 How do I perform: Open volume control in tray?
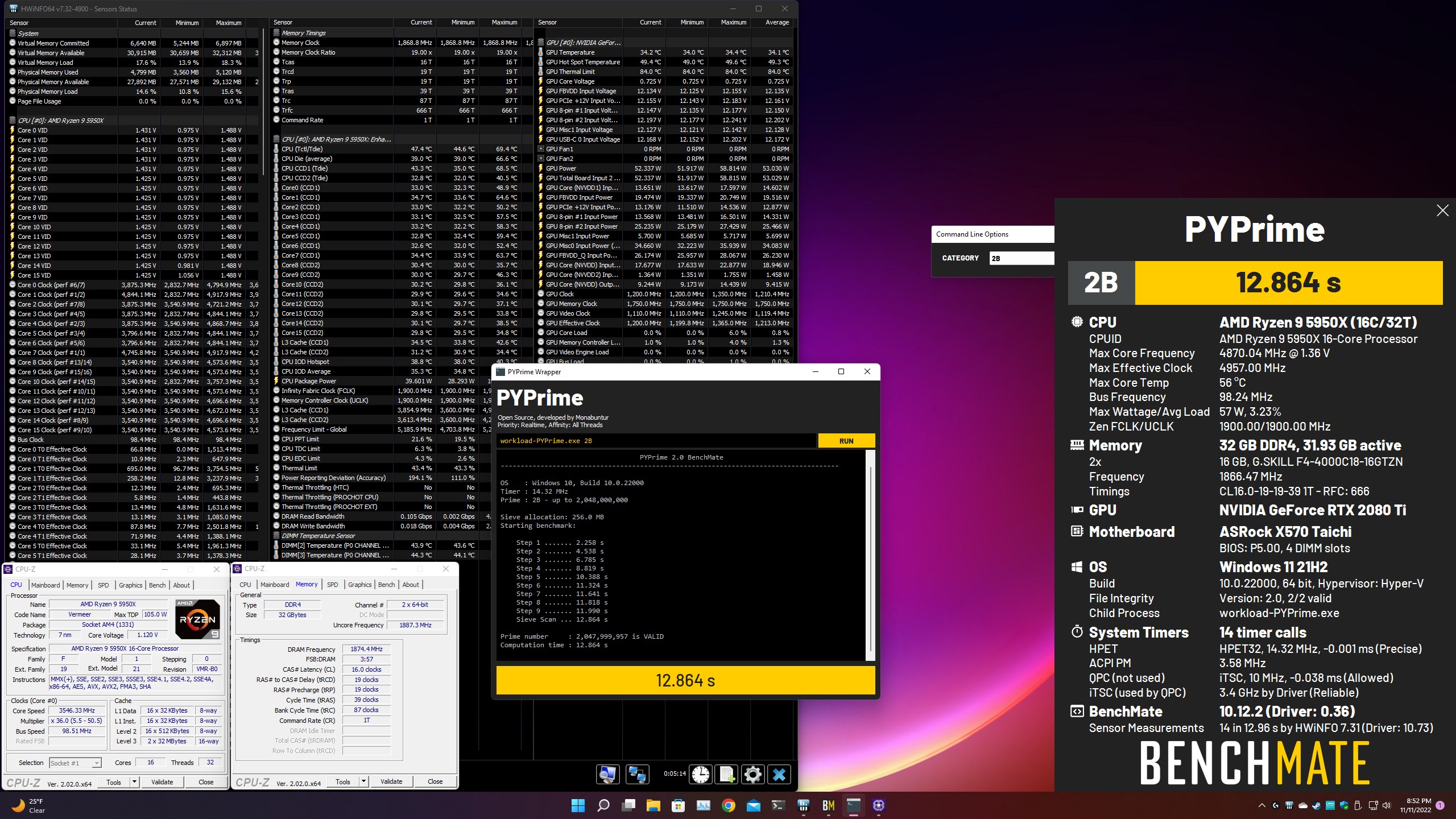pos(1386,805)
